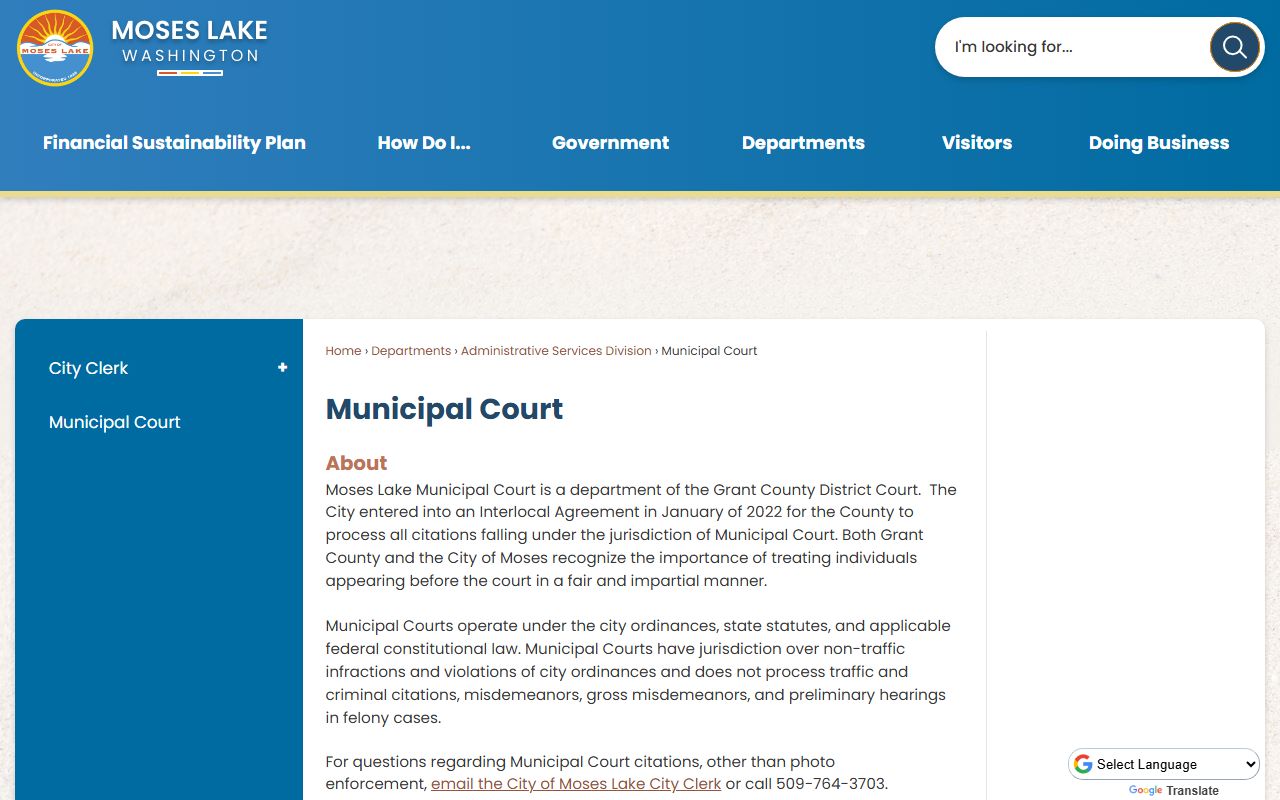Go to Administrative Services Division breadcrumb
This screenshot has width=1280, height=800.
pos(556,351)
